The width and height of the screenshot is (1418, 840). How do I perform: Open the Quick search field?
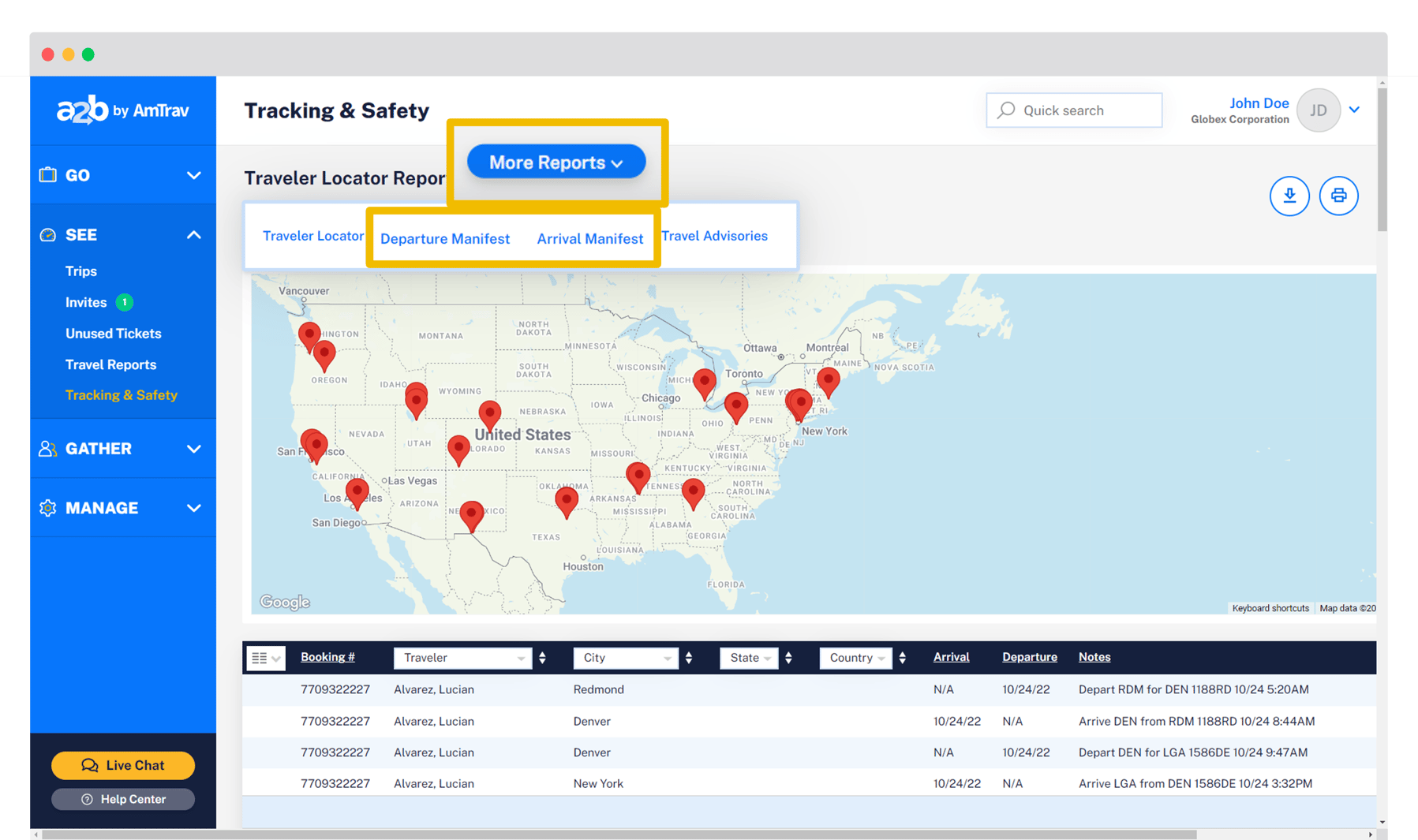coord(1073,110)
